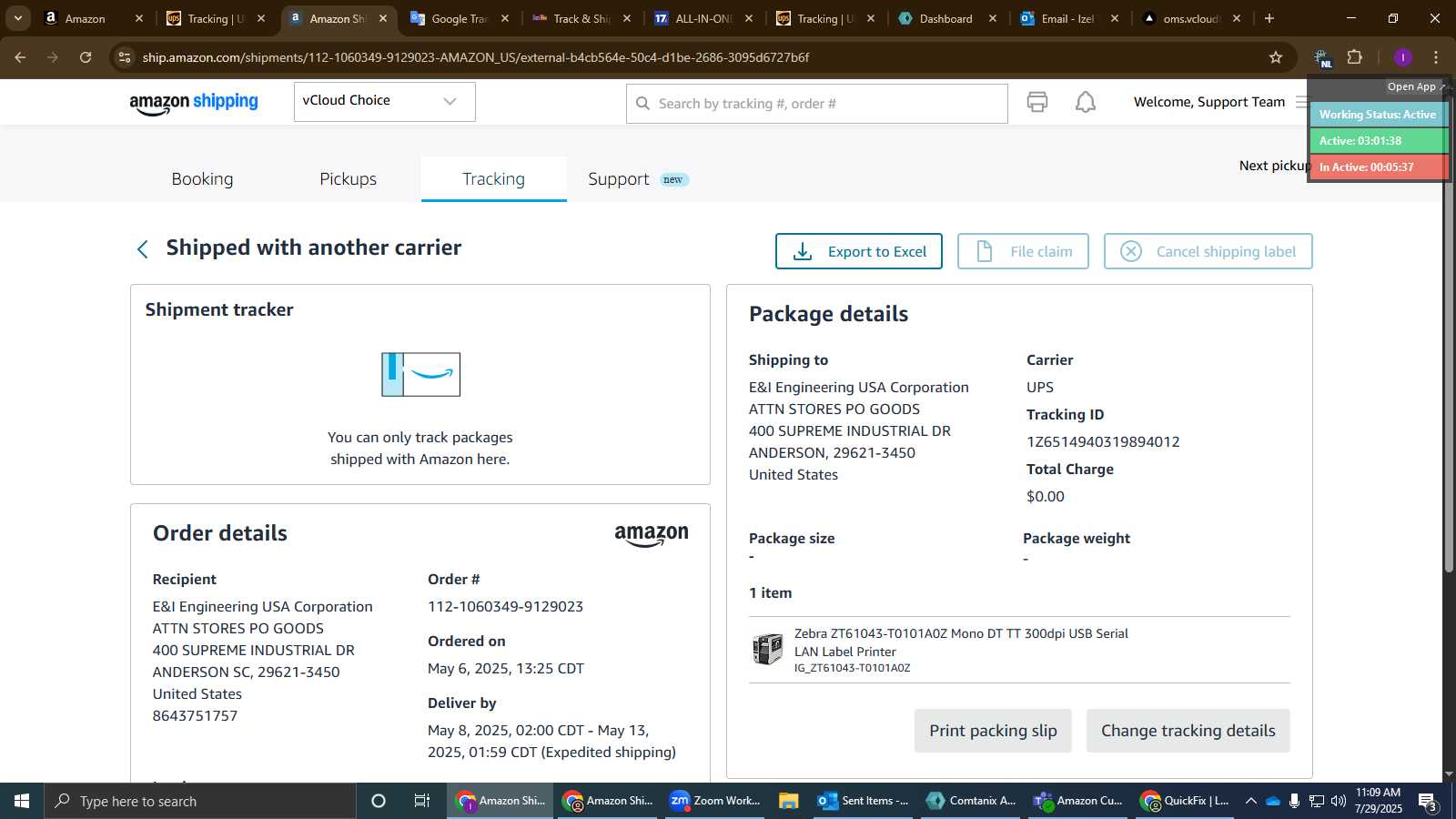Open Comtanix app from taskbar
Image resolution: width=1456 pixels, height=819 pixels.
tap(971, 801)
